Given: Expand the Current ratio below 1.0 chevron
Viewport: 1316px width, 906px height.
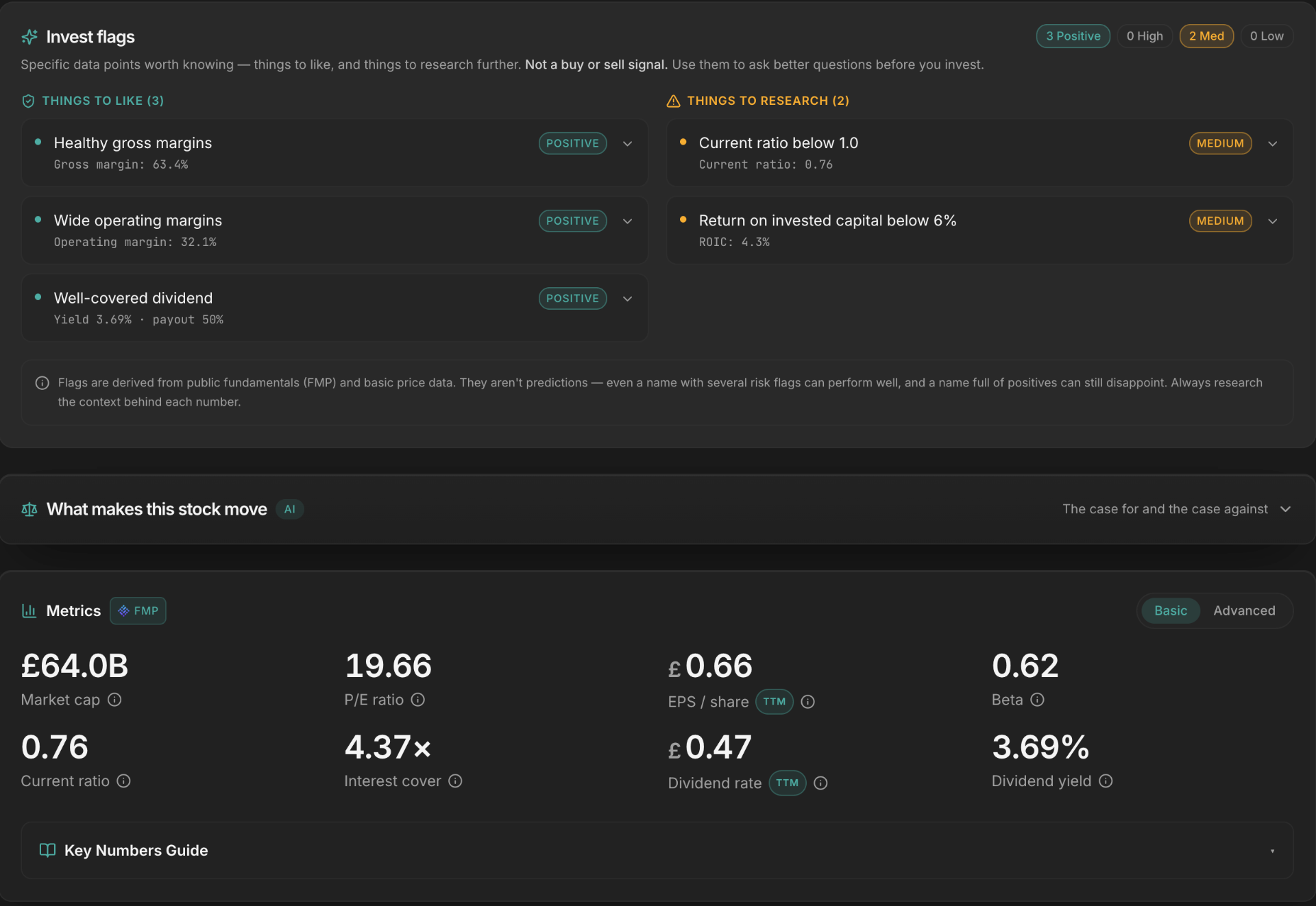Looking at the screenshot, I should [x=1273, y=144].
